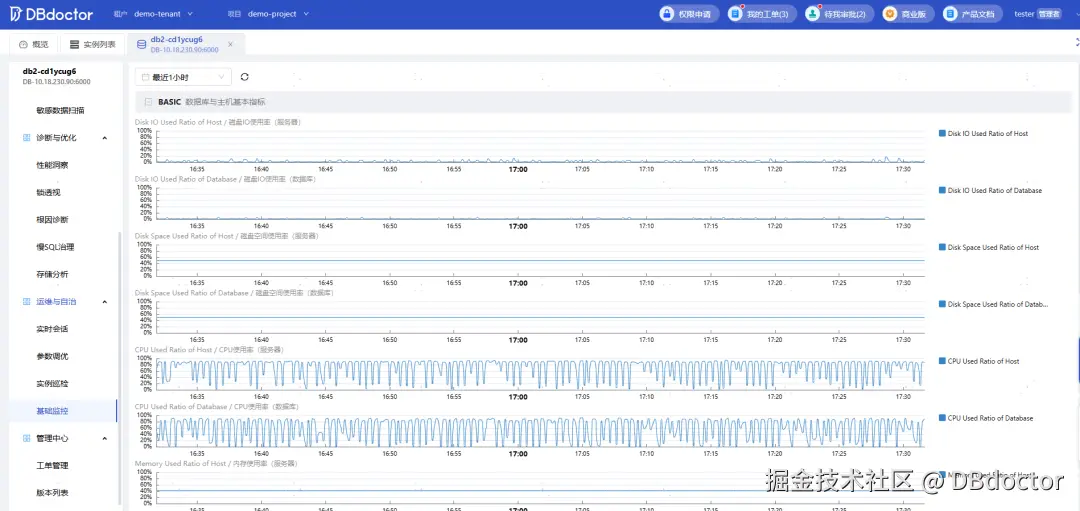
Task: Click the db2-cd1ycug6 sidebar instance header
Action: 56,76
